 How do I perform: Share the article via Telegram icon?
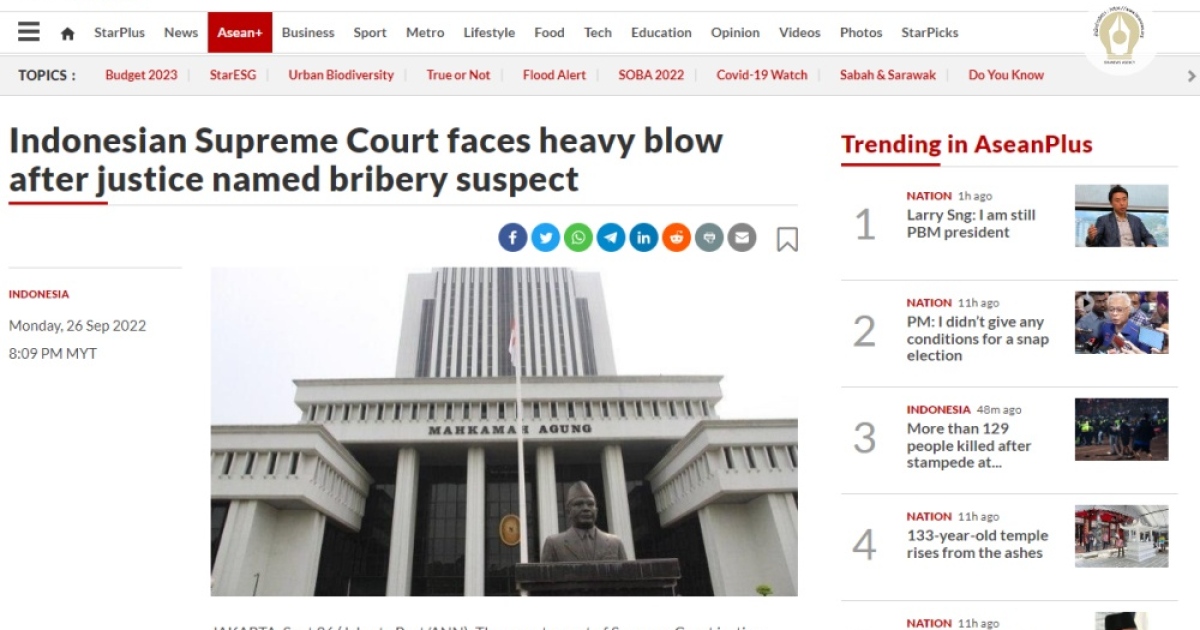click(x=611, y=237)
